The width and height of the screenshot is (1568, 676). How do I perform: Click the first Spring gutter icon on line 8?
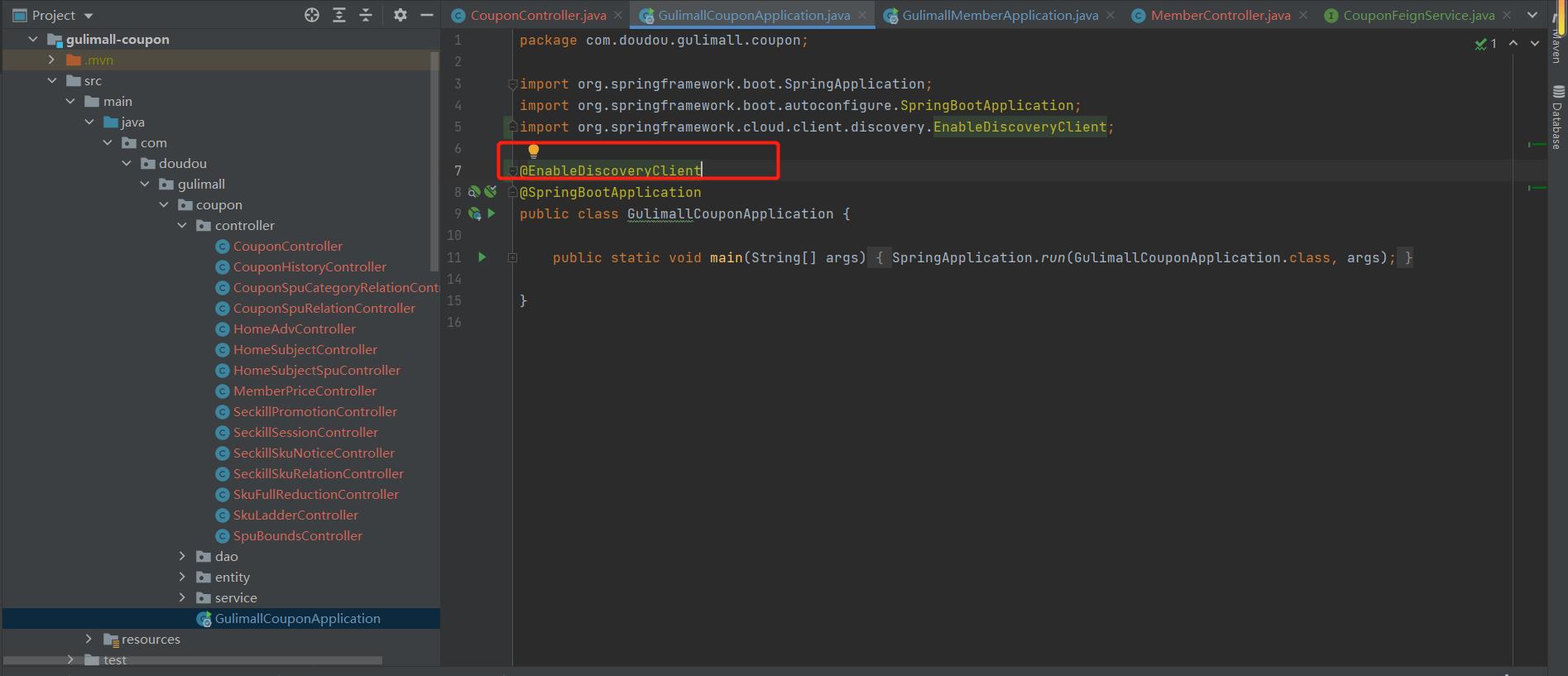[x=474, y=192]
